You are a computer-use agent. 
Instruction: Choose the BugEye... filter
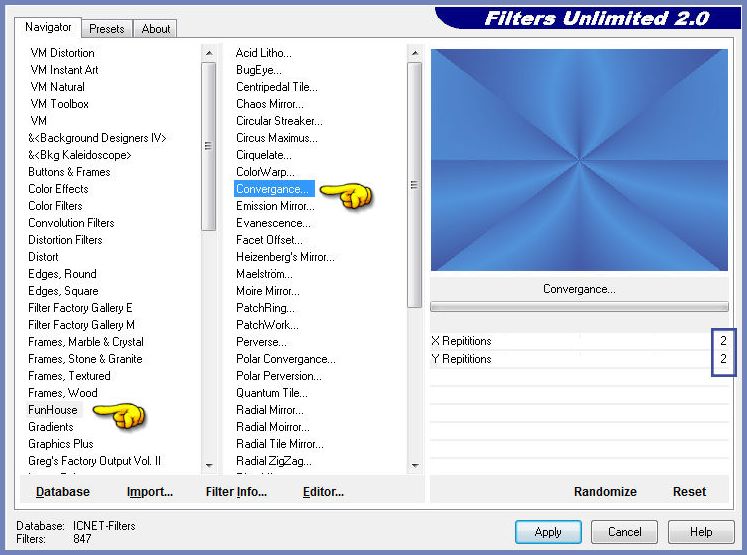pos(259,70)
